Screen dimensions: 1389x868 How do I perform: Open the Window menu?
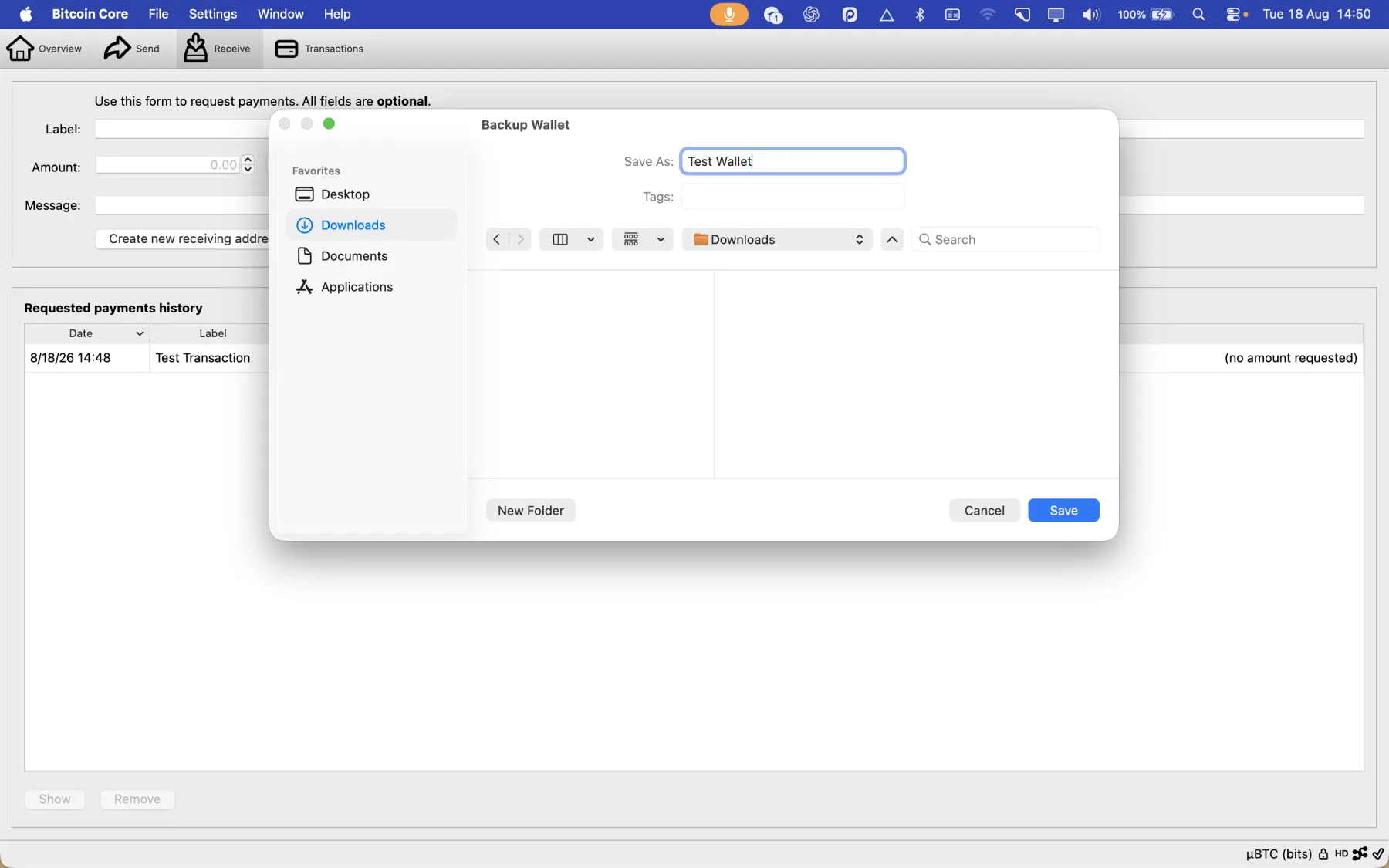(280, 14)
